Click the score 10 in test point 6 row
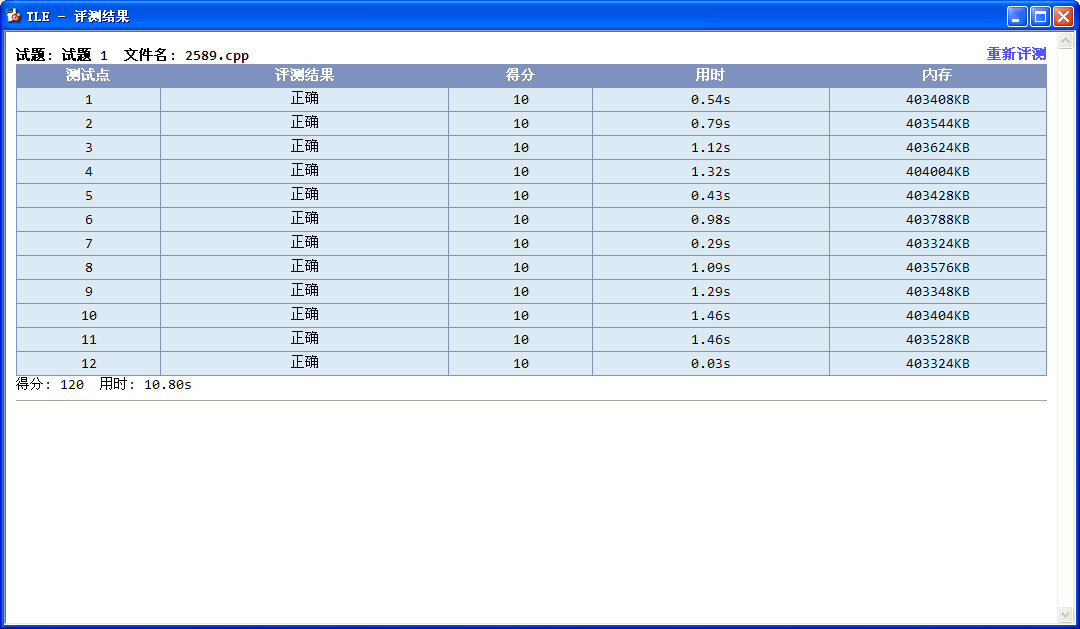Image resolution: width=1080 pixels, height=629 pixels. click(521, 220)
